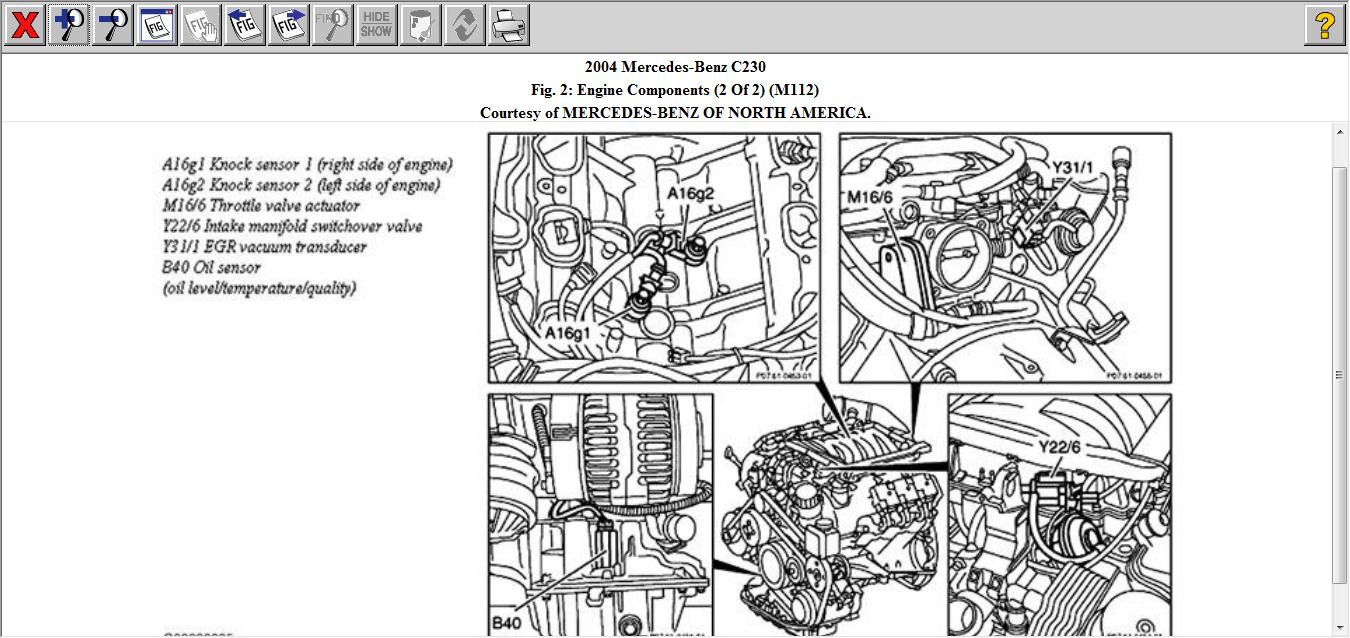The image size is (1350, 638).
Task: Click the B40 label in diagram
Action: (506, 623)
